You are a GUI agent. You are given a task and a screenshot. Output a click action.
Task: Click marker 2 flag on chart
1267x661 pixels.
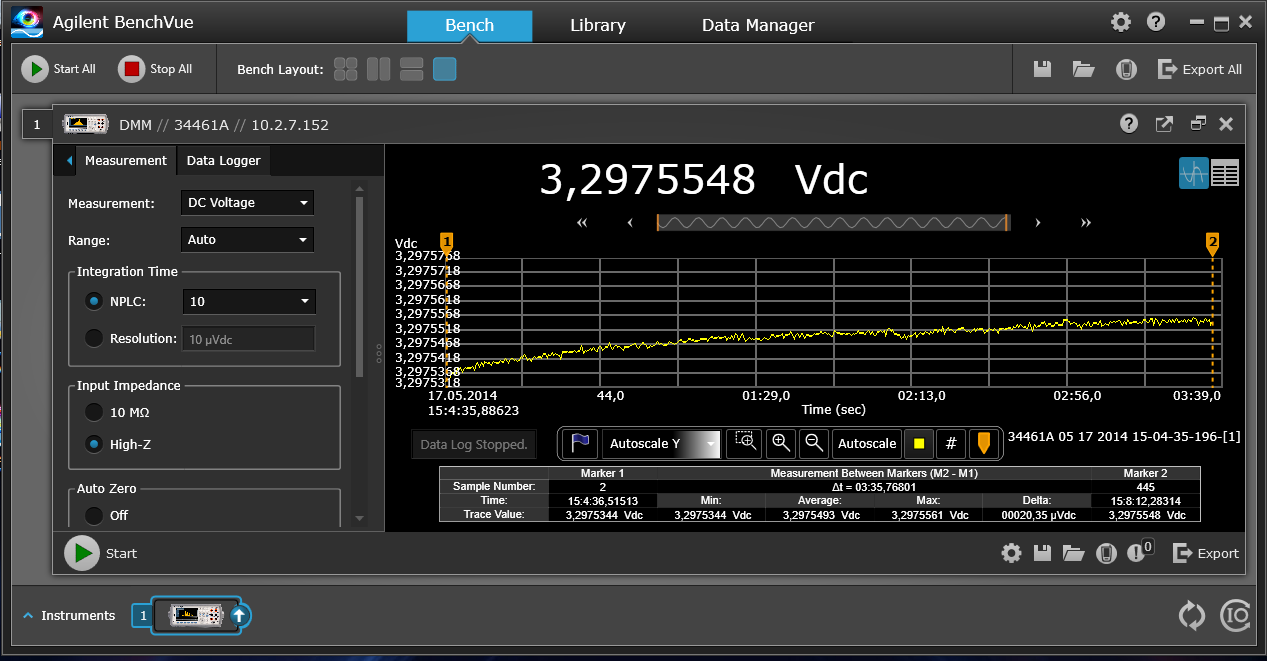click(1213, 243)
